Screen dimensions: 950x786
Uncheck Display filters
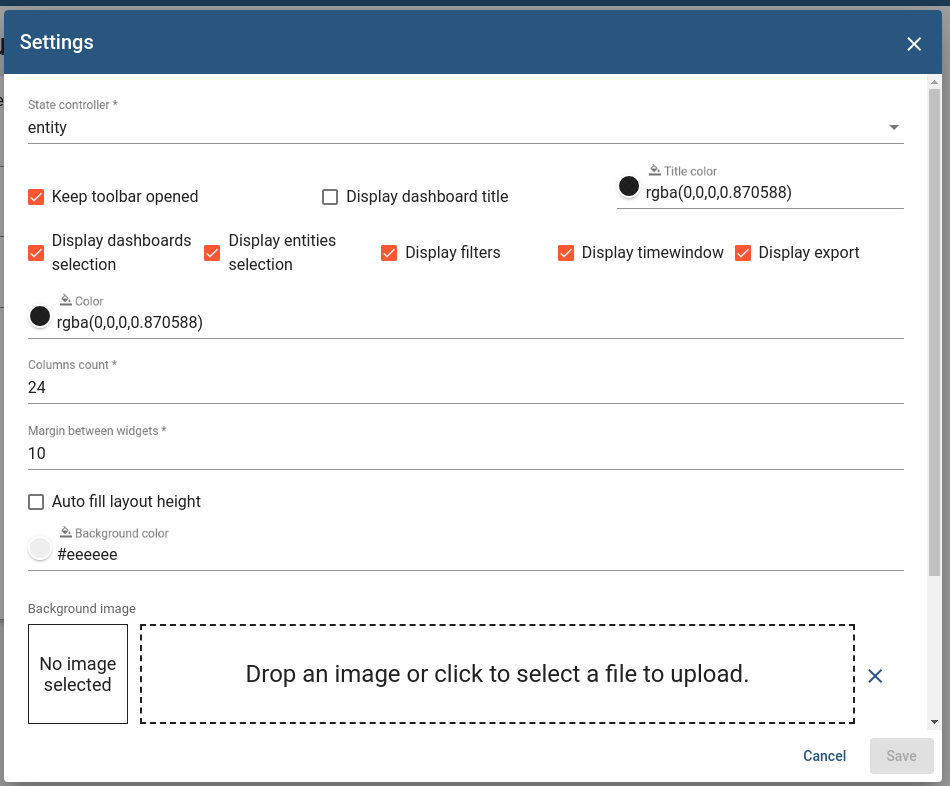[389, 253]
